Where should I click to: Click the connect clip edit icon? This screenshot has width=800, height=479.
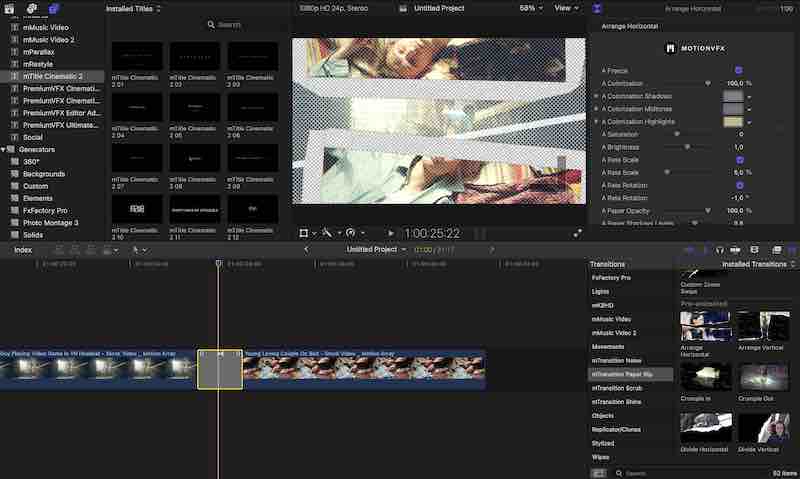(59, 250)
